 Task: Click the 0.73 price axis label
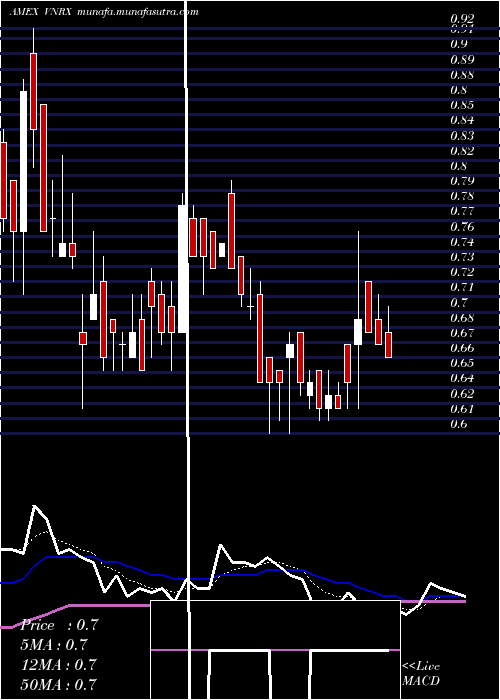click(462, 257)
